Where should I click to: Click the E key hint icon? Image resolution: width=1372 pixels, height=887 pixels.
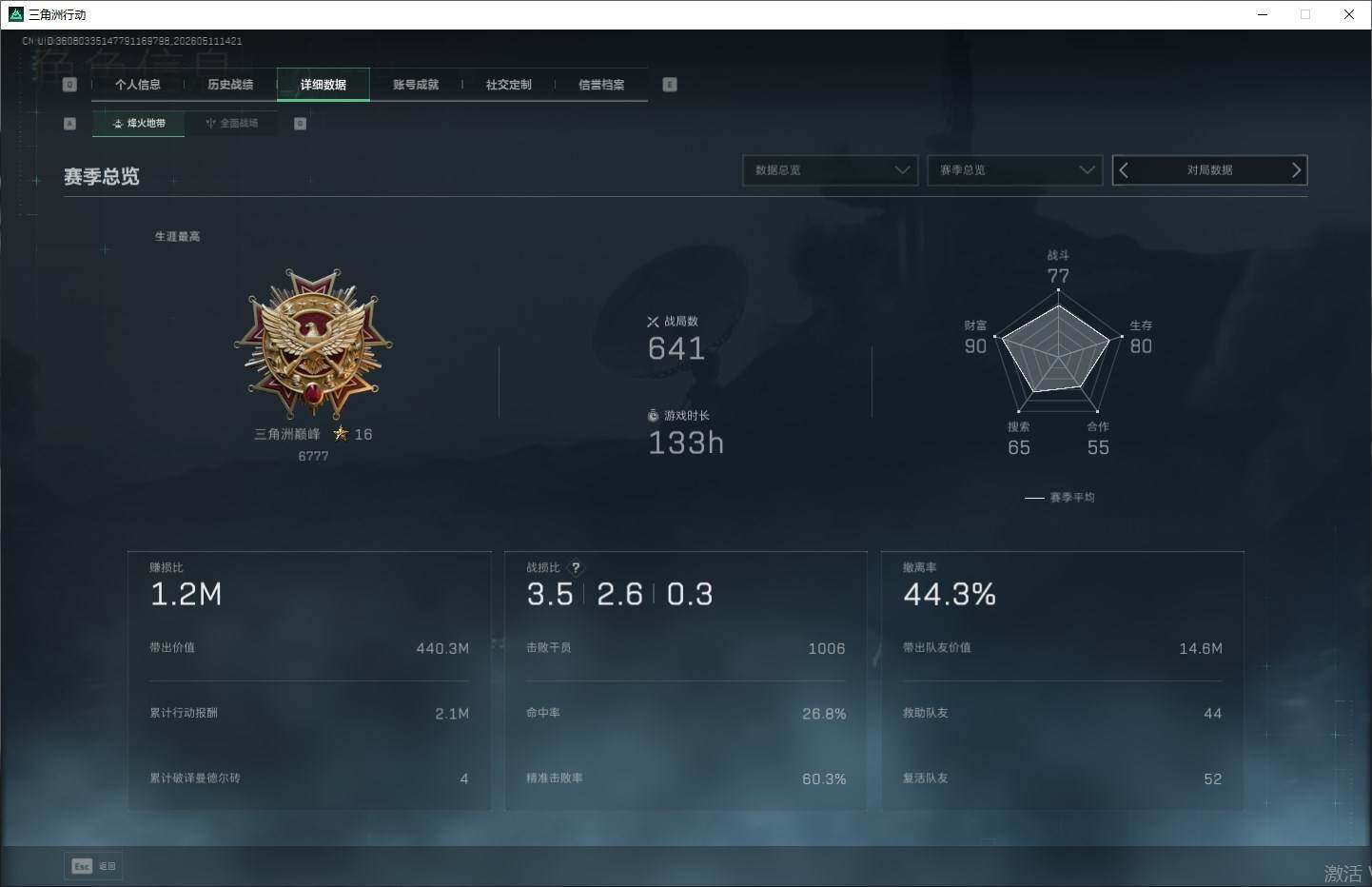point(670,85)
